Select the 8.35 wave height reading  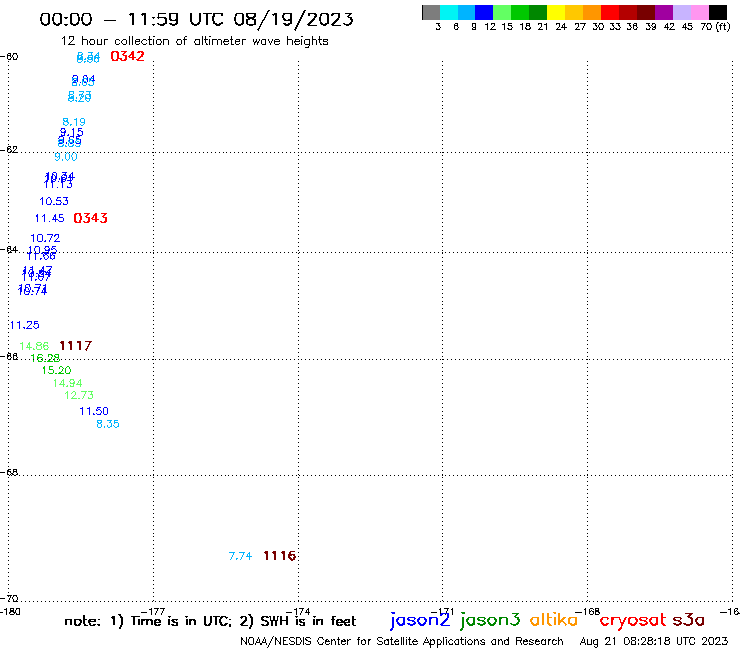108,424
